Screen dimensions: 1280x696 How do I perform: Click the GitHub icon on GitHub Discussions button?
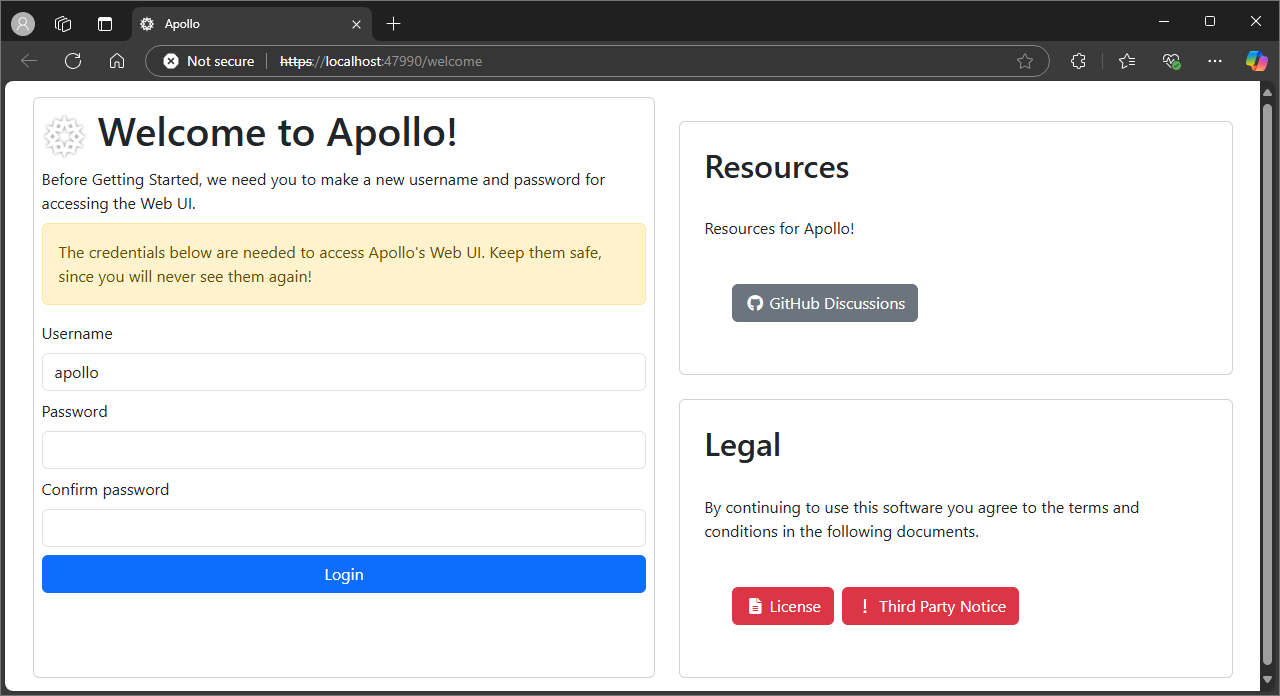(755, 302)
